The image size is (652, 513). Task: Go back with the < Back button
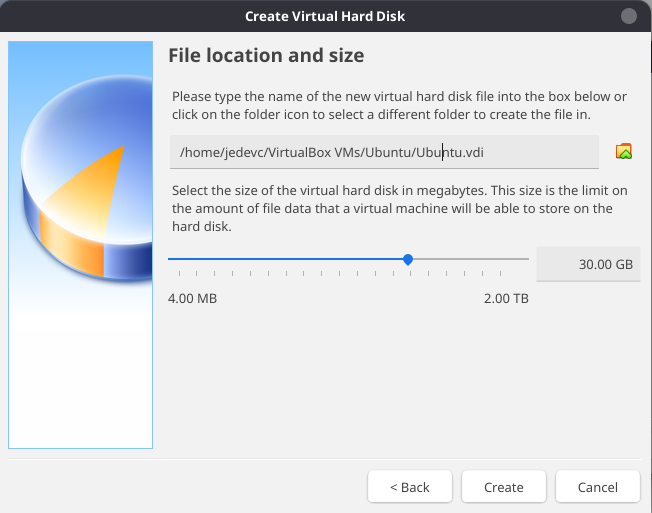[410, 486]
